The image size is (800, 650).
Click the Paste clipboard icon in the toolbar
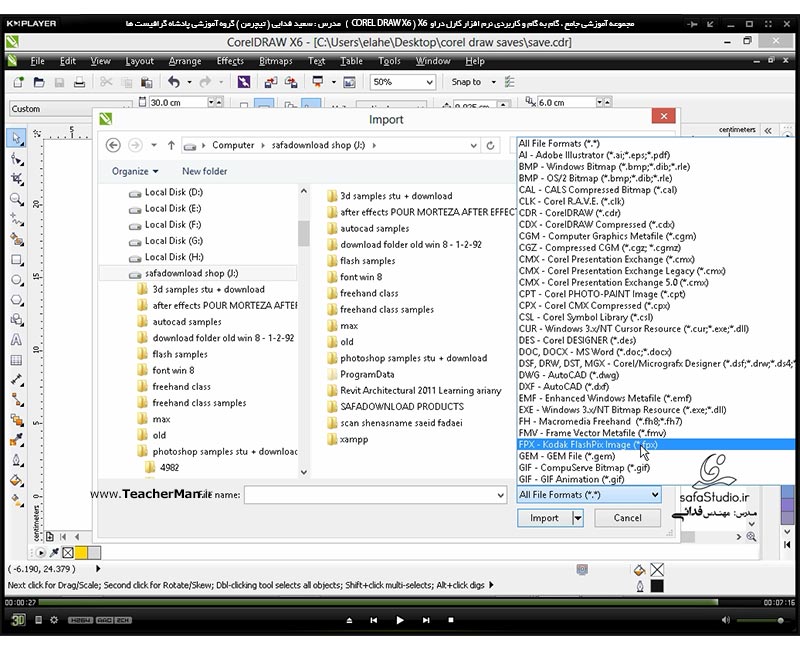[x=146, y=82]
